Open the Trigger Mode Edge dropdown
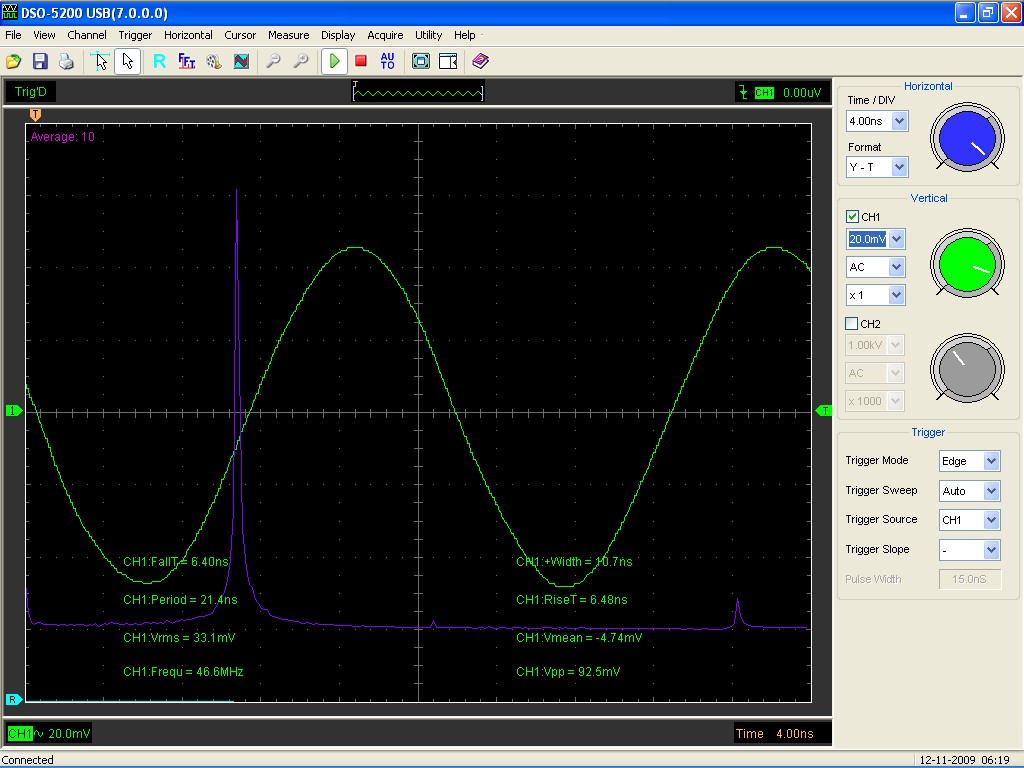Viewport: 1024px width, 768px height. pos(991,461)
